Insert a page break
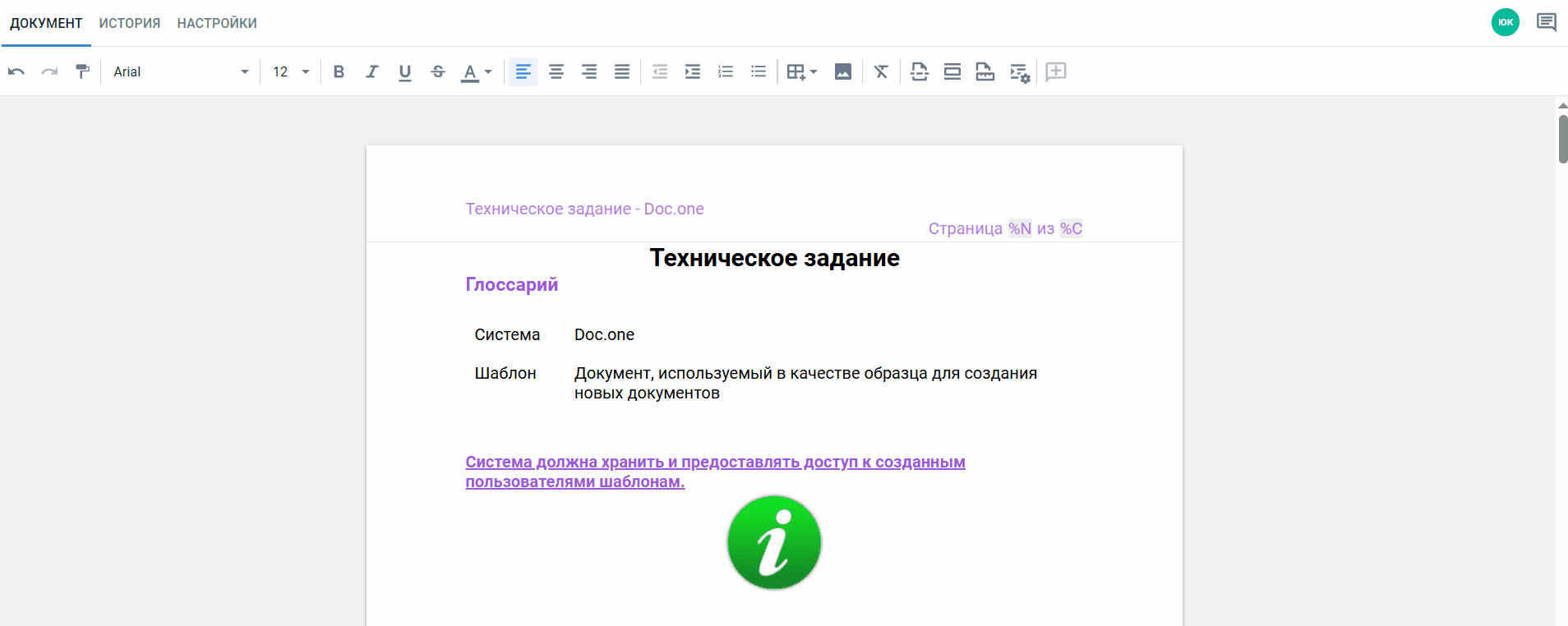This screenshot has width=1568, height=626. tap(920, 71)
